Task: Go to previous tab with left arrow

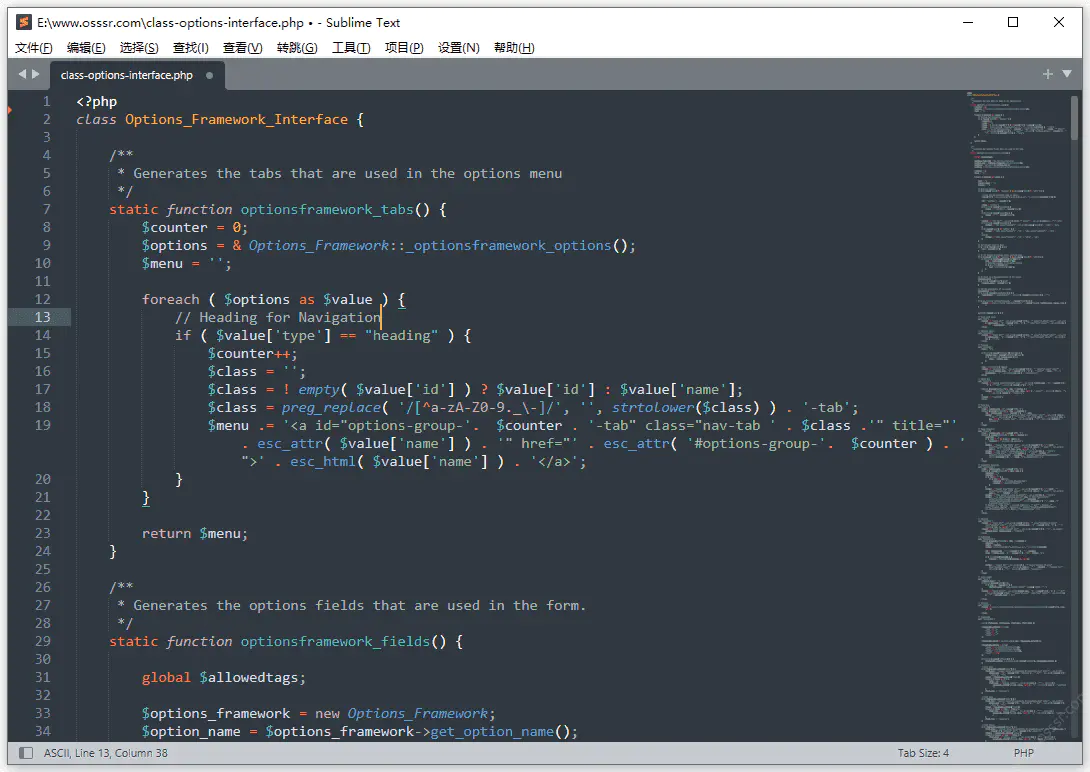Action: [x=22, y=74]
